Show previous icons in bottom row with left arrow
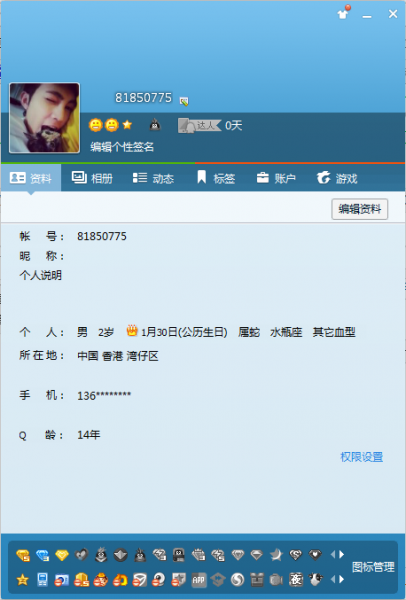Viewport: 406px width, 600px height. 333,580
